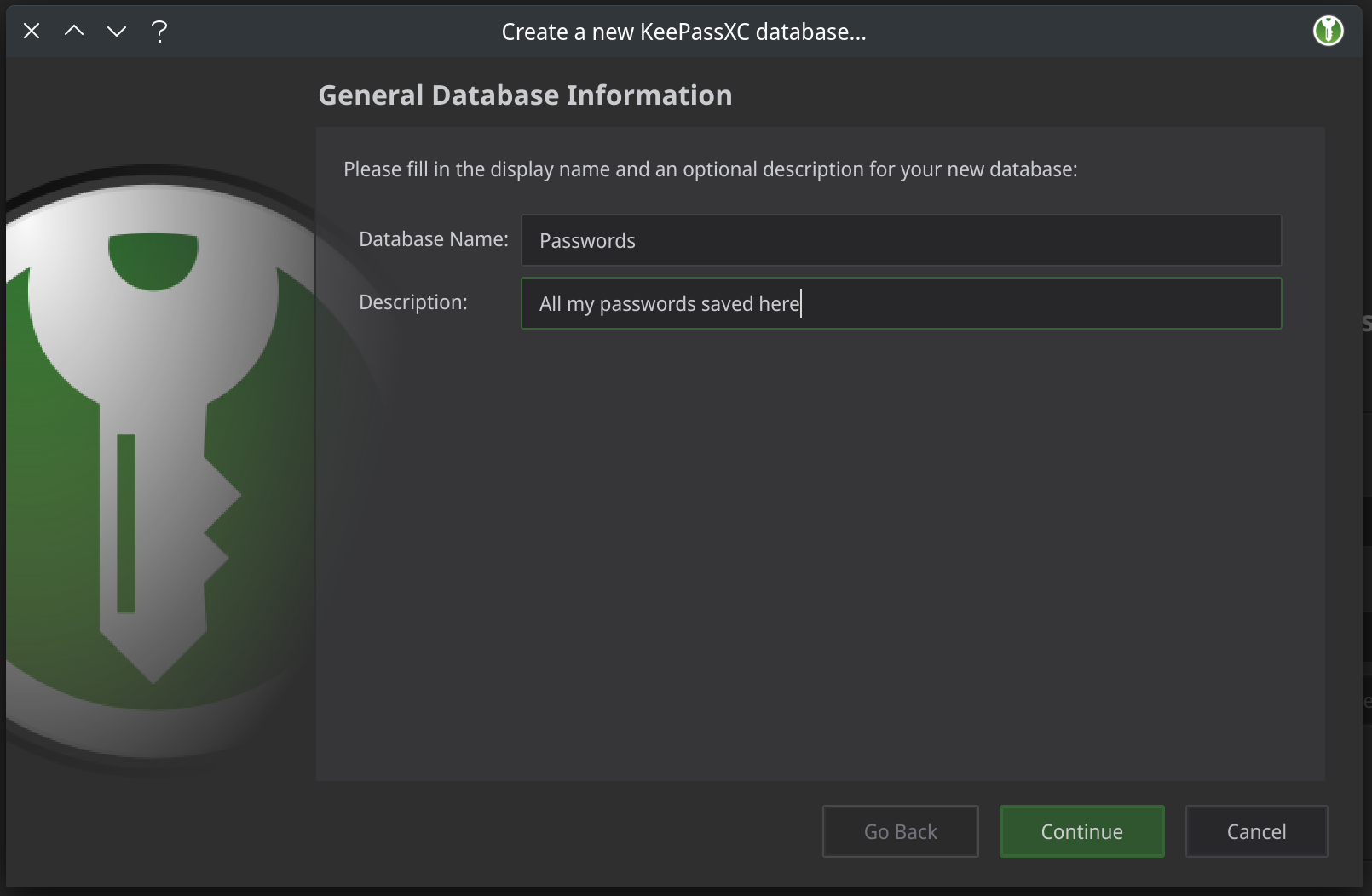Select the word Passwords in the name field

[x=586, y=240]
